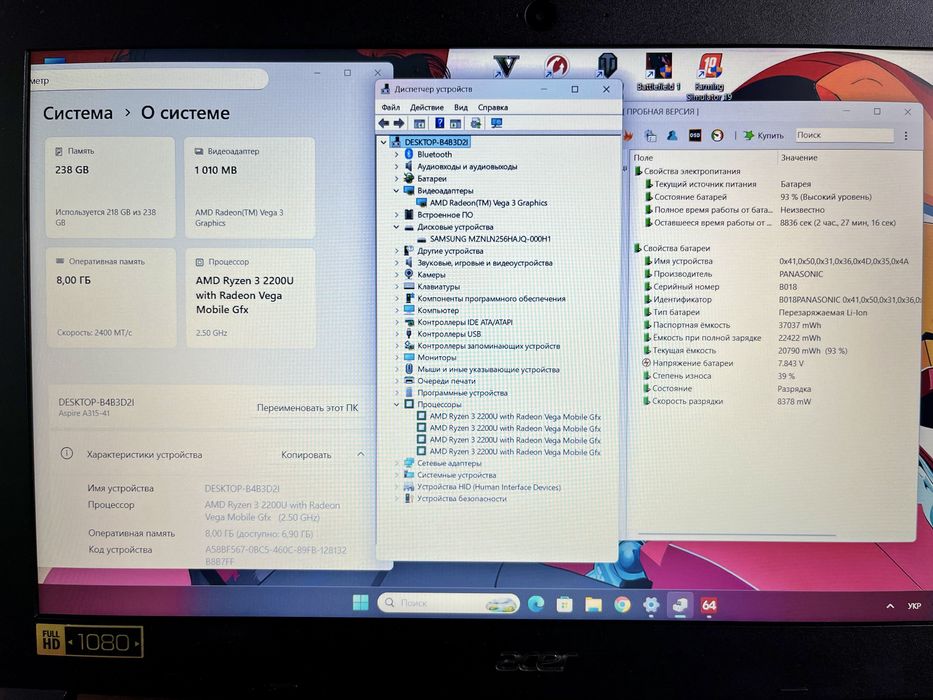
Task: Open the Справка menu
Action: 493,107
